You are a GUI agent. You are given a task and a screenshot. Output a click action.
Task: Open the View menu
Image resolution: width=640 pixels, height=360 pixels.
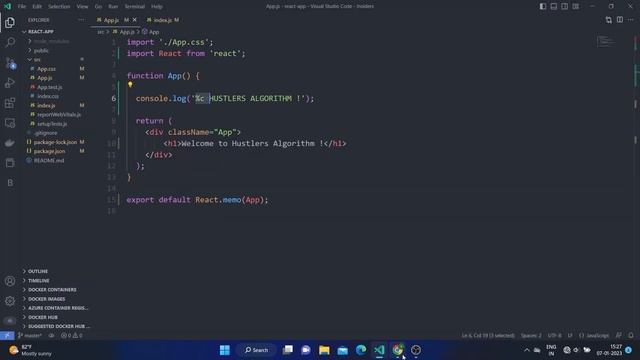coord(82,7)
